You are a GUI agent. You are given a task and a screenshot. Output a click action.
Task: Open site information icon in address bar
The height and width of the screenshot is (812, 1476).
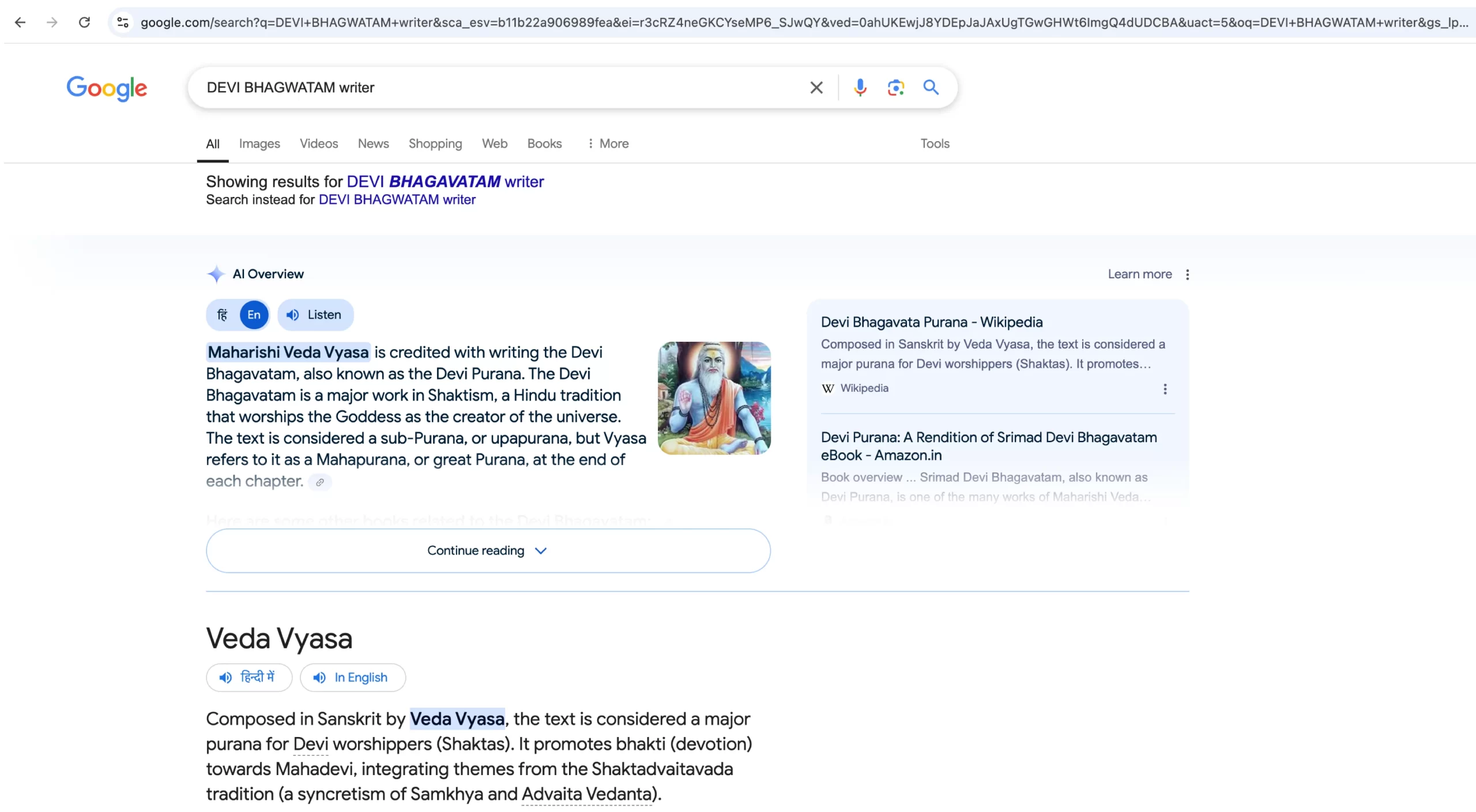coord(122,22)
